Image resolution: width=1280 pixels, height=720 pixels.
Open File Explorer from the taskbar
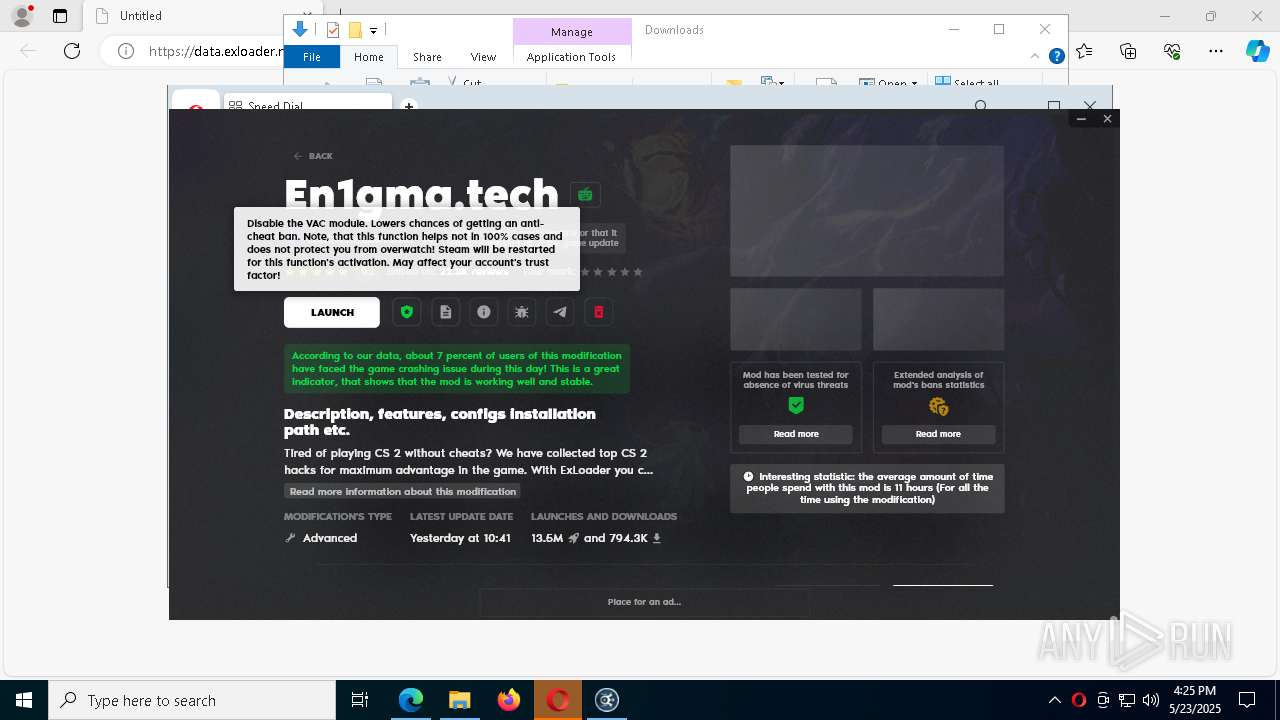click(460, 700)
